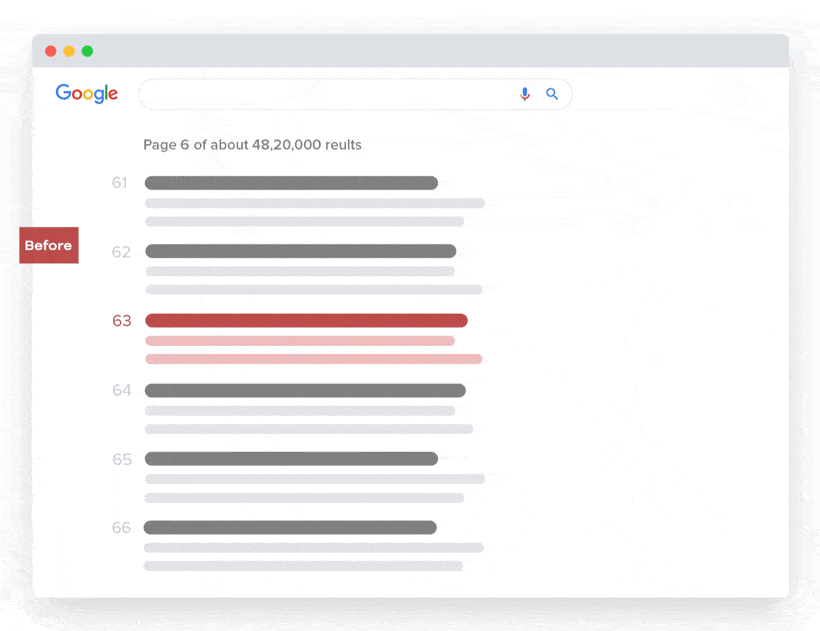820x631 pixels.
Task: Click the Google logo to return home
Action: point(86,93)
